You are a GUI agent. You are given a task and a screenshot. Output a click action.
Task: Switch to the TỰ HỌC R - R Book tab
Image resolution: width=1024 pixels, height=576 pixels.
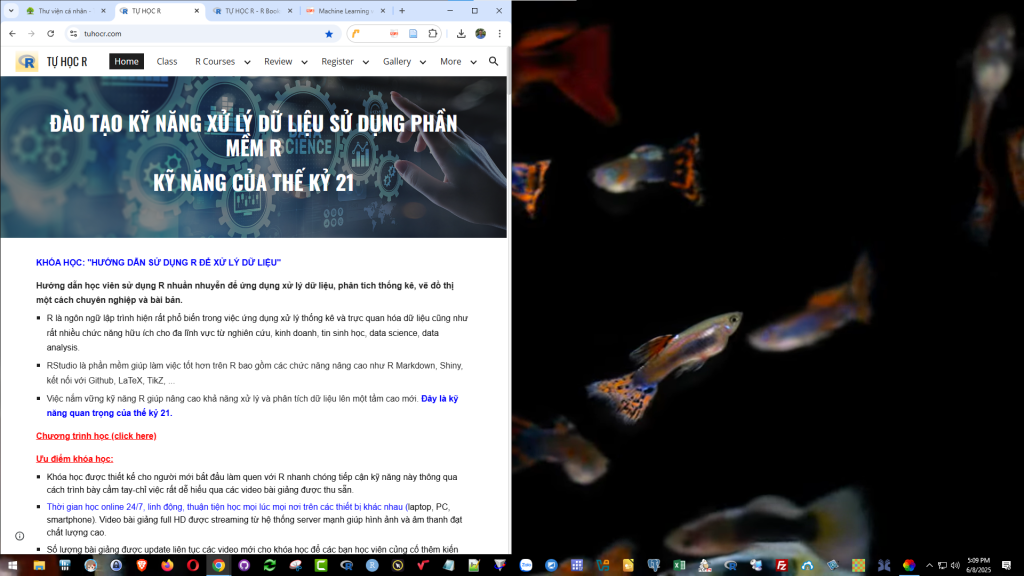point(251,11)
